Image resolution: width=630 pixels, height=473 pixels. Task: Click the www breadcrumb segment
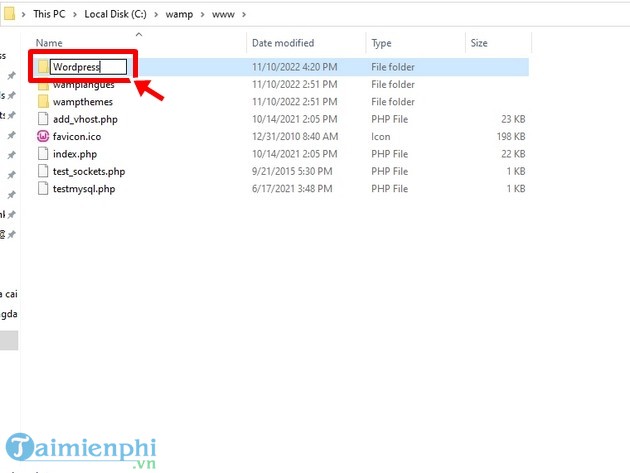(x=223, y=14)
